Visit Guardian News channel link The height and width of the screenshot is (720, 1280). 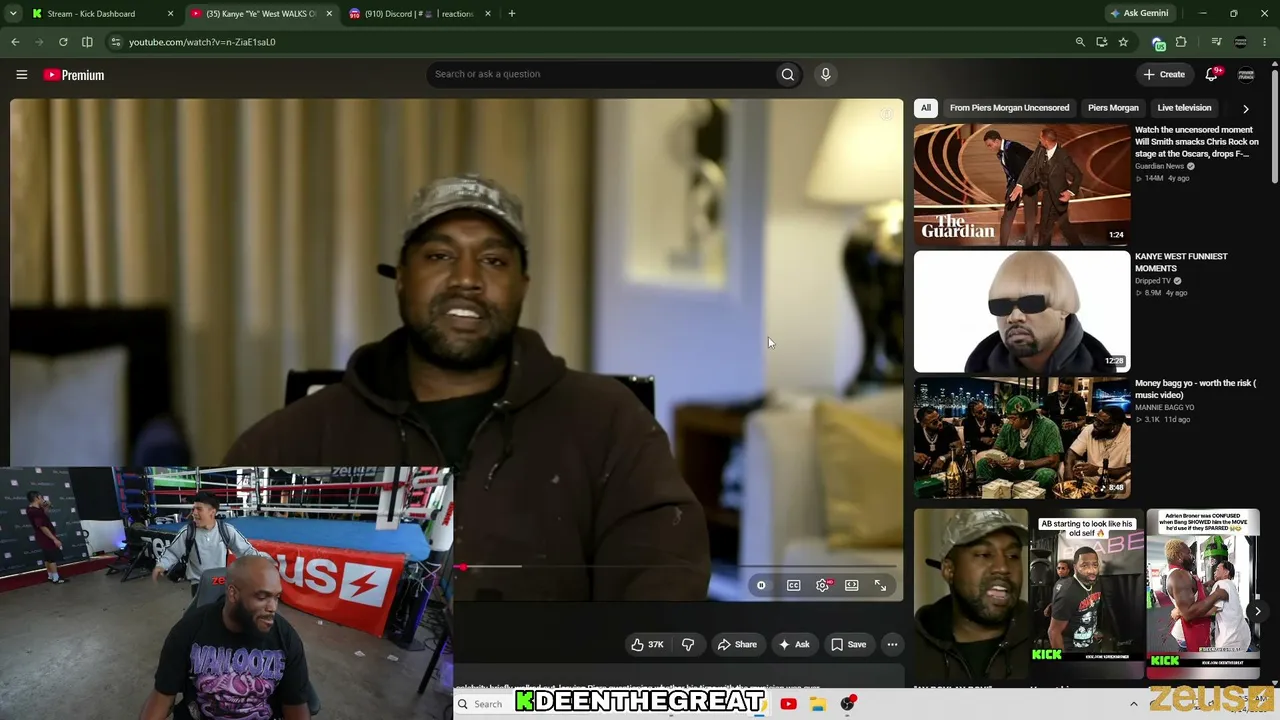pos(1159,166)
